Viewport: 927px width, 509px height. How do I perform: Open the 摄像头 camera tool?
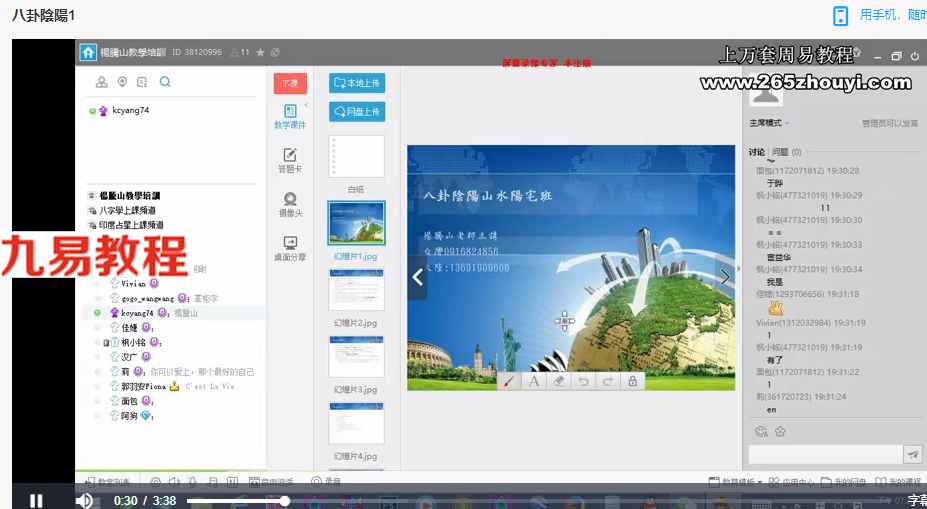point(290,205)
